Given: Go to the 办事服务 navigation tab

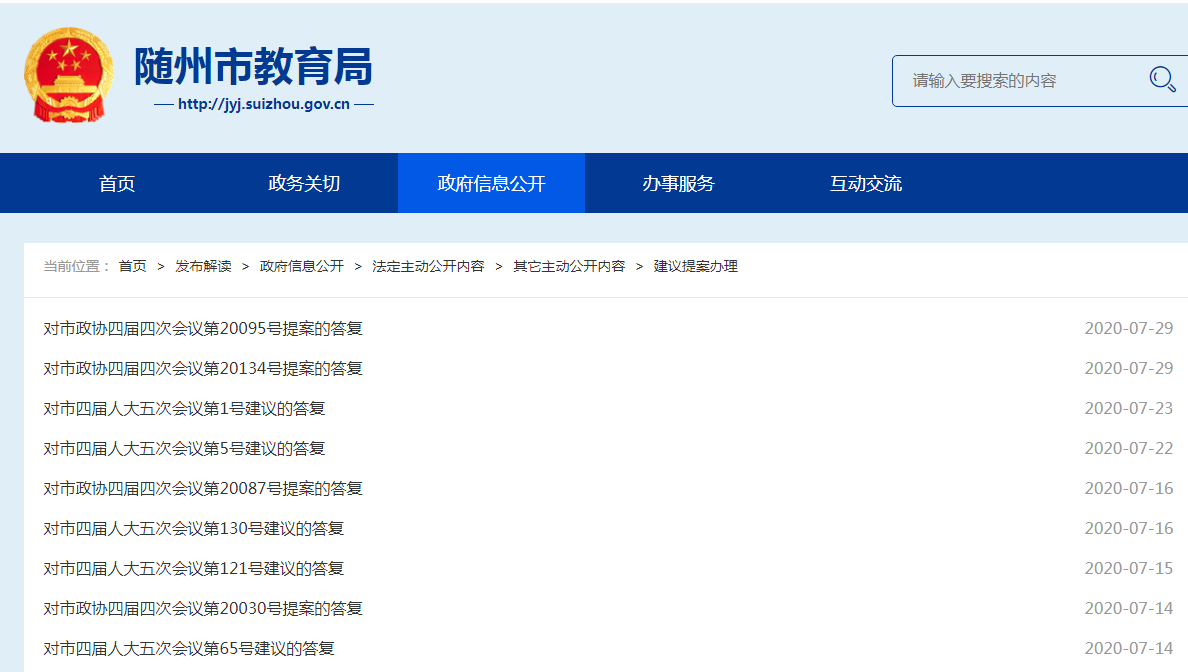Looking at the screenshot, I should click(678, 183).
